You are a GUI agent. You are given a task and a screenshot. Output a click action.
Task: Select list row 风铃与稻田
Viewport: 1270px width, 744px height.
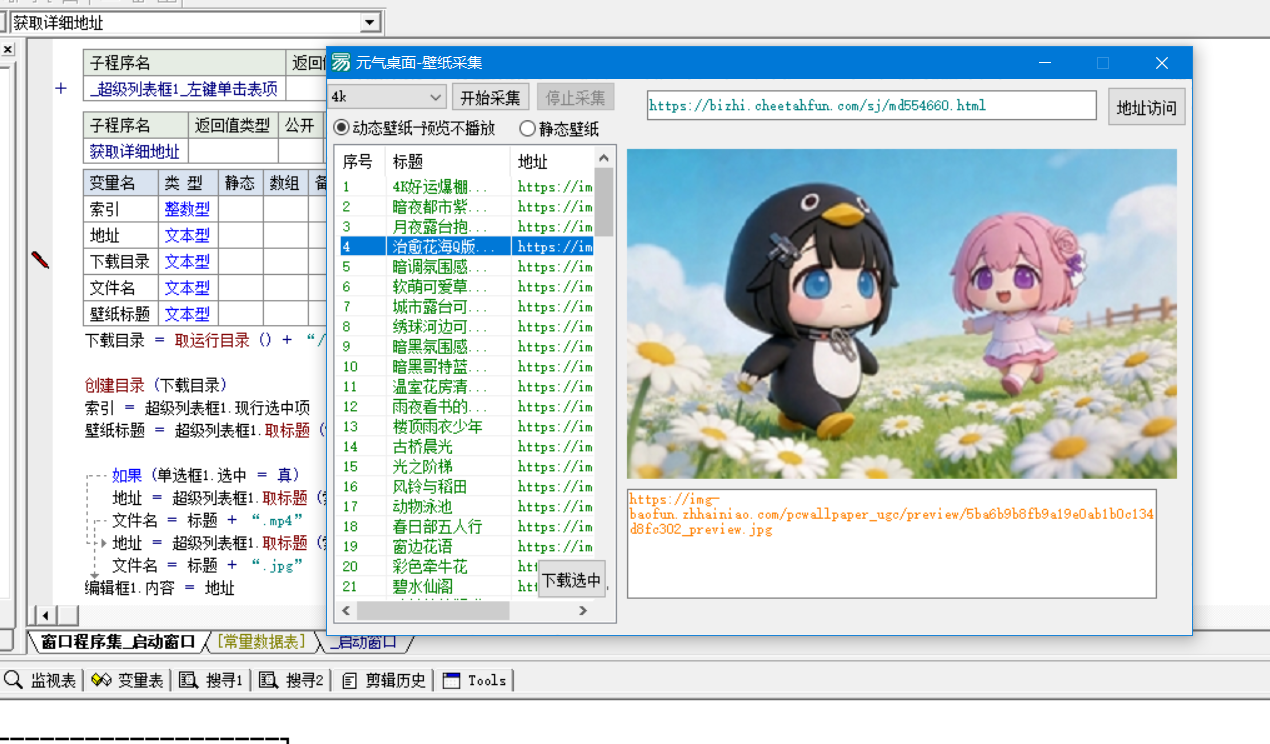(464, 486)
